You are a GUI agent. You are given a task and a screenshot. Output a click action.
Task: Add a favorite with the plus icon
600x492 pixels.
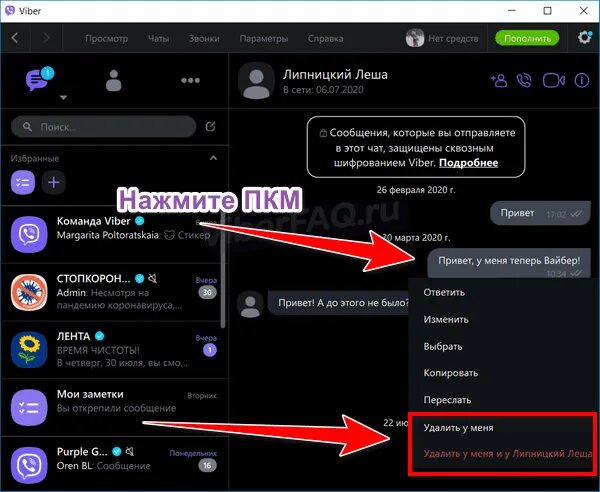click(x=54, y=182)
